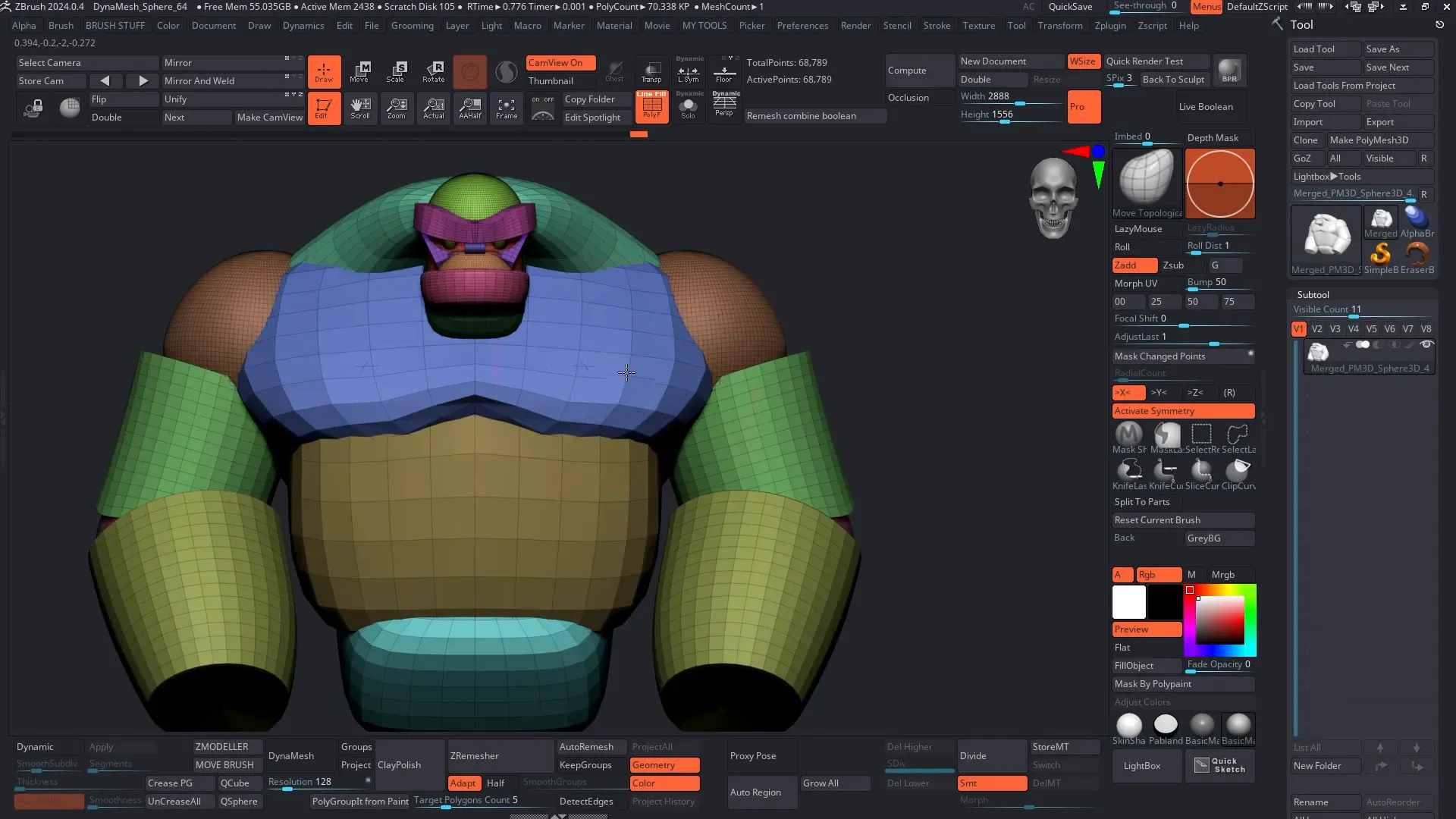1456x819 pixels.
Task: Click the white main color swatch
Action: tap(1128, 602)
